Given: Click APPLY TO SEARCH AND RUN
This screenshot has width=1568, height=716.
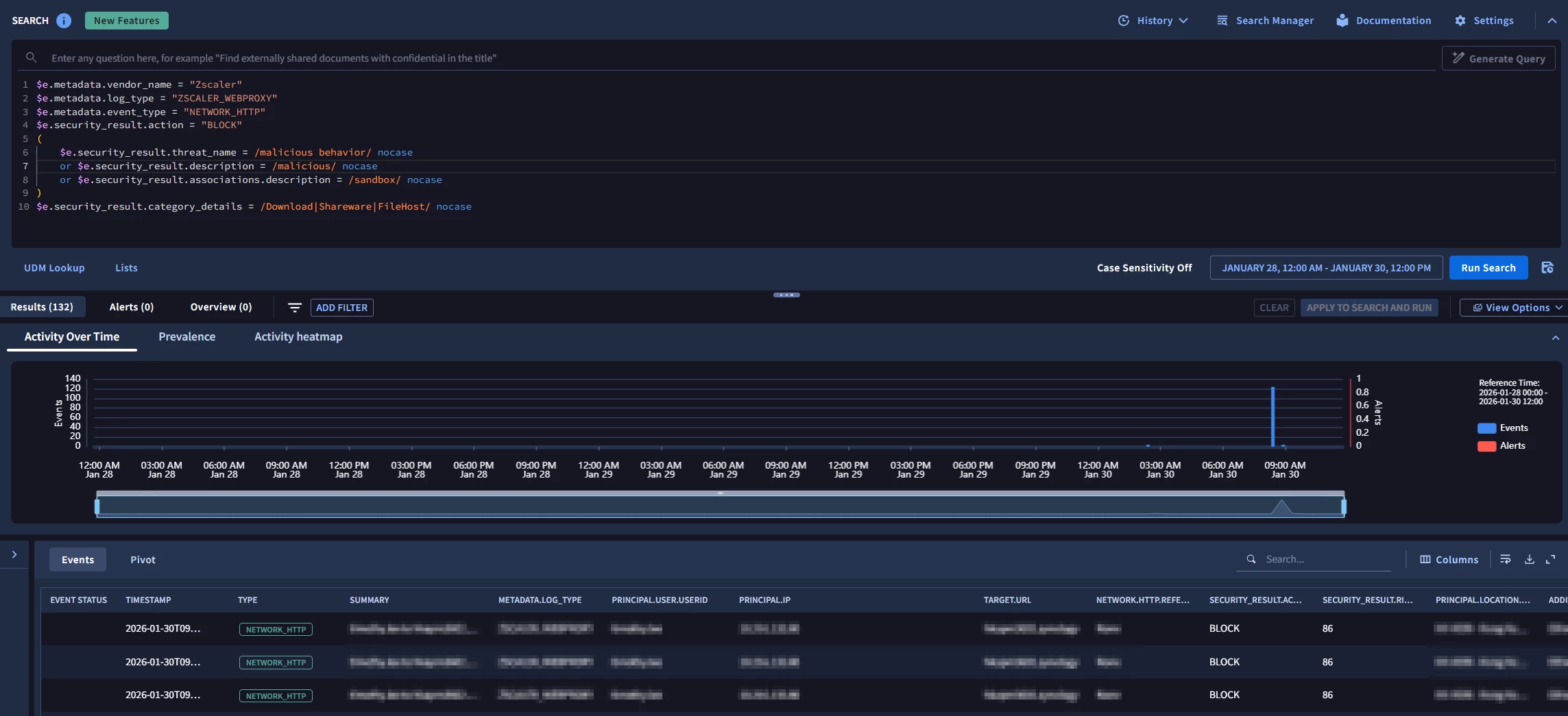Looking at the screenshot, I should (x=1369, y=308).
